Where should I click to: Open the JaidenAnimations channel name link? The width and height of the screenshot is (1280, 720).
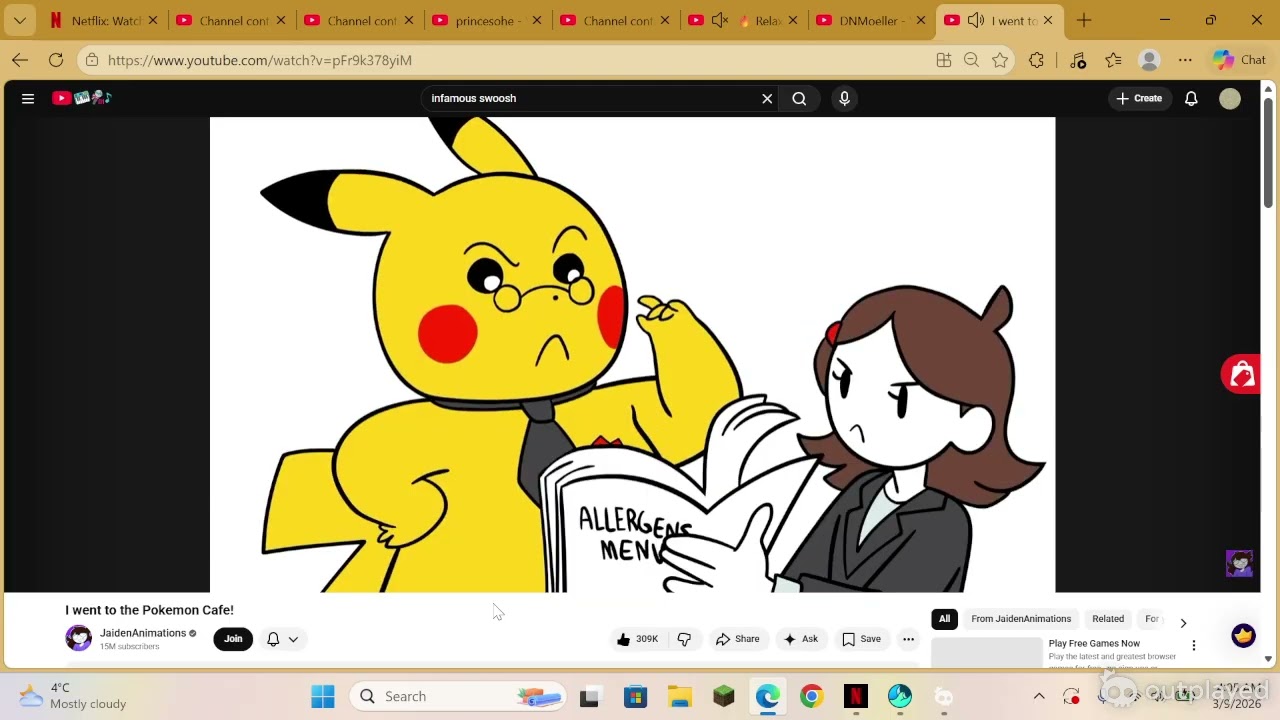coord(143,633)
